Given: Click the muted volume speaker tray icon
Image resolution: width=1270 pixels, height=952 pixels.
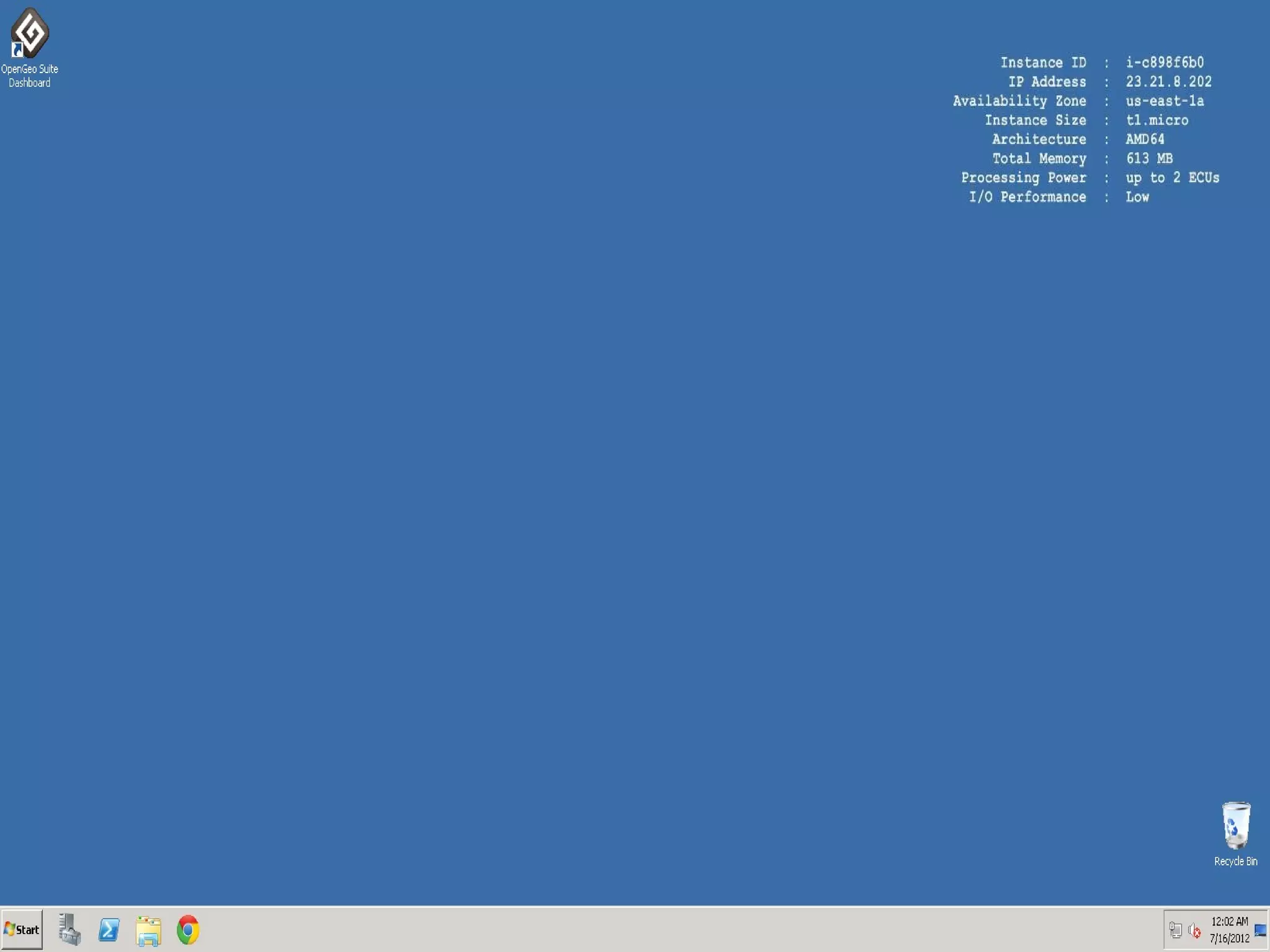Looking at the screenshot, I should [x=1194, y=930].
